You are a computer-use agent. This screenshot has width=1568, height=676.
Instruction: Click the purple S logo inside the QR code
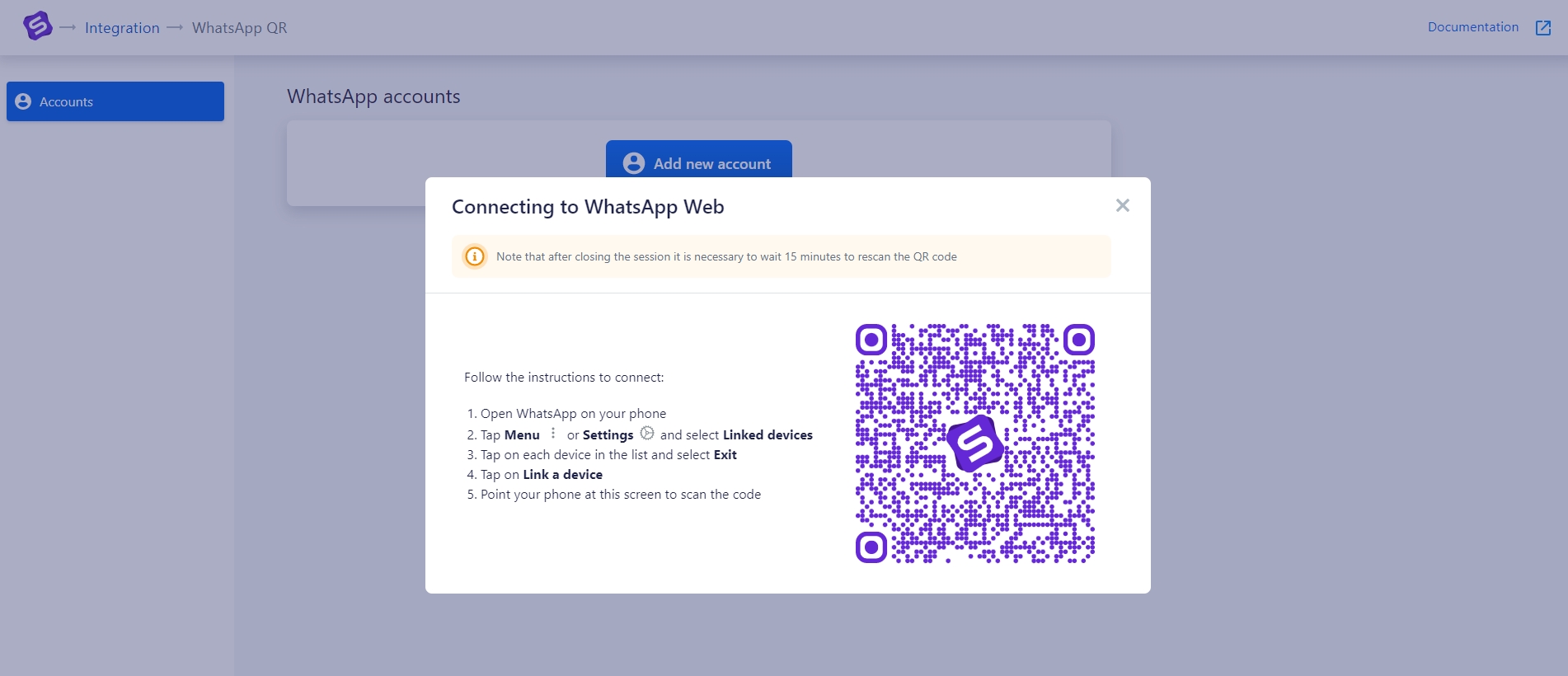tap(975, 444)
